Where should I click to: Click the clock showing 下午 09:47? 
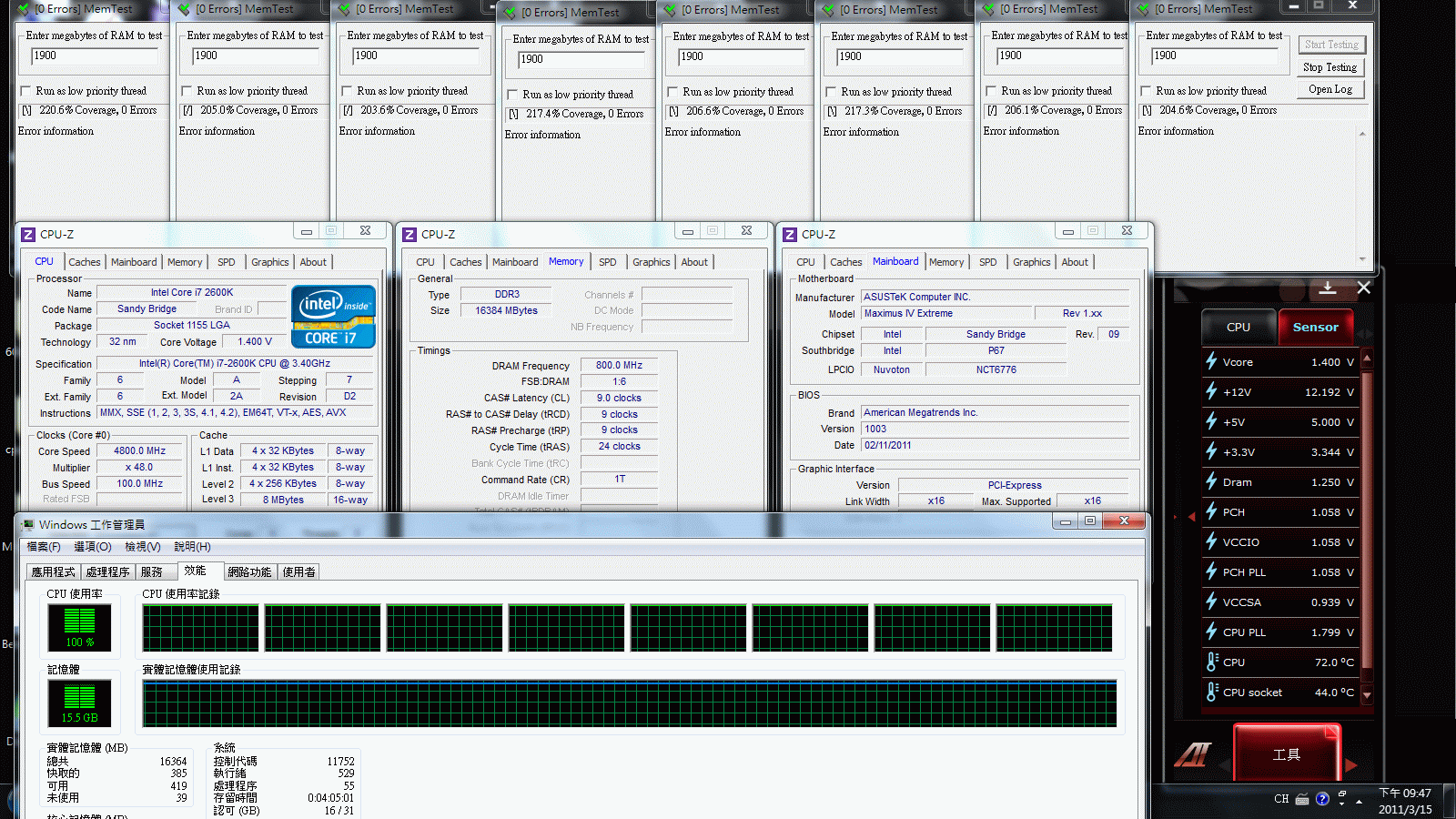1405,794
